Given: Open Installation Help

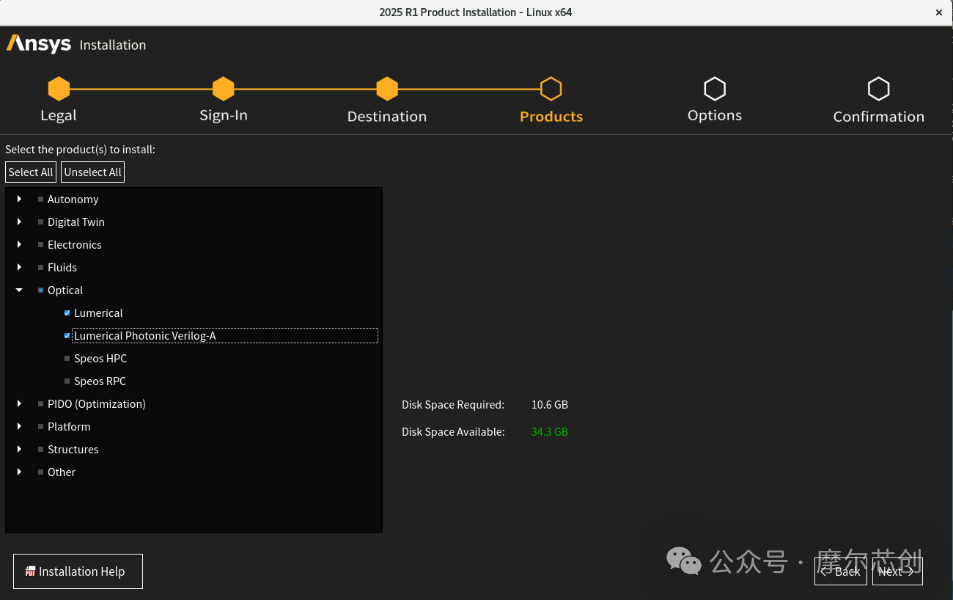Looking at the screenshot, I should coord(78,571).
